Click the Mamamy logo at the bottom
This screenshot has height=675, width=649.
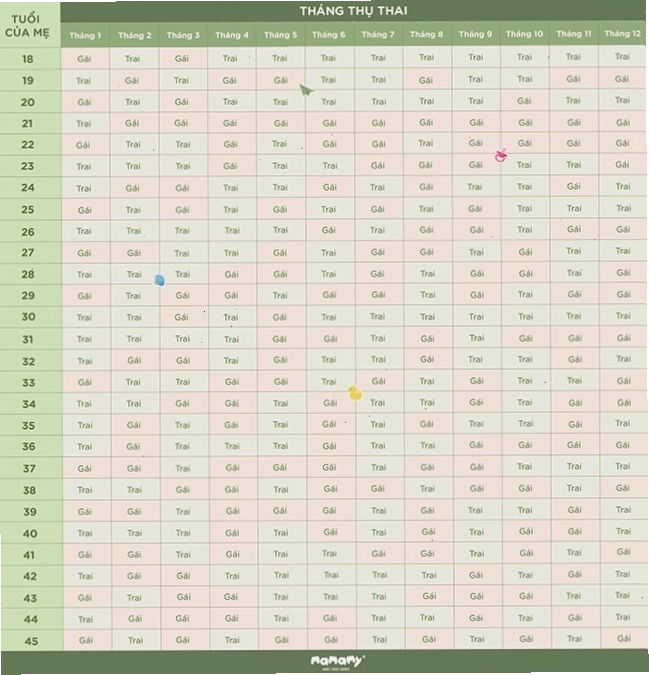pyautogui.click(x=337, y=662)
